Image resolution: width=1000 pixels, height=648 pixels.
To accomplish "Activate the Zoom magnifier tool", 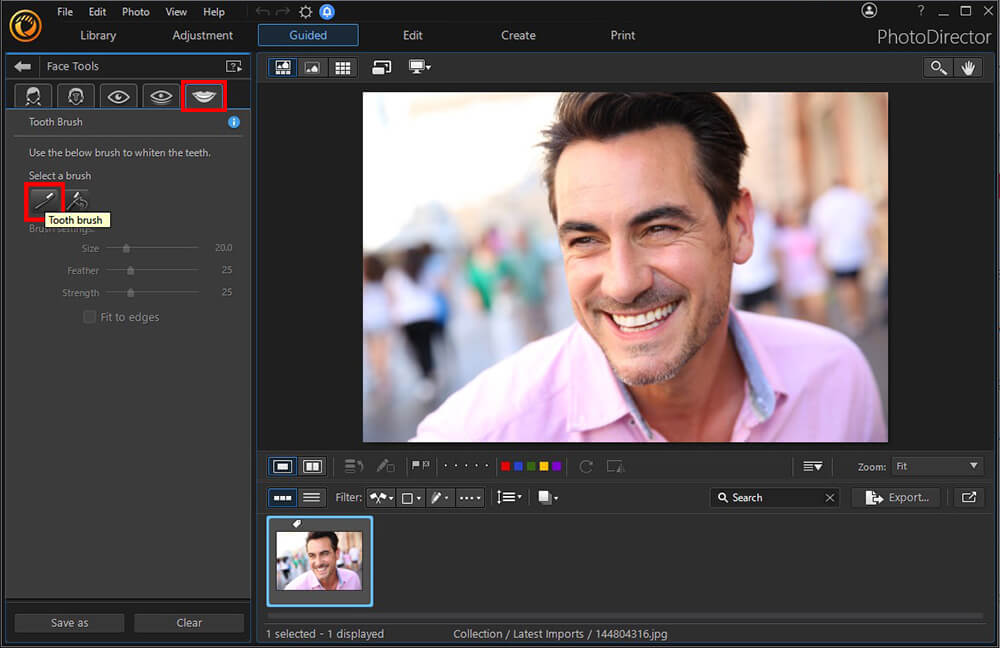I will pos(938,67).
